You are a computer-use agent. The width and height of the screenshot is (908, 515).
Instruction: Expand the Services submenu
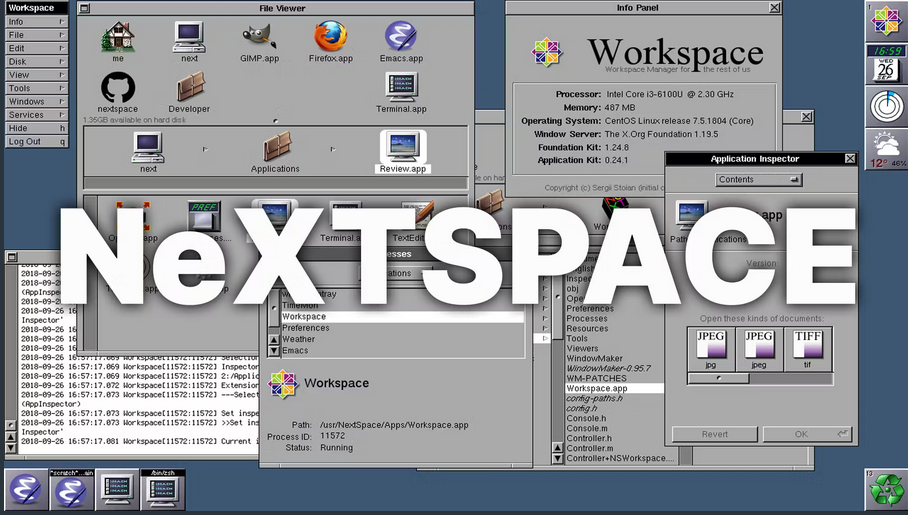[36, 115]
